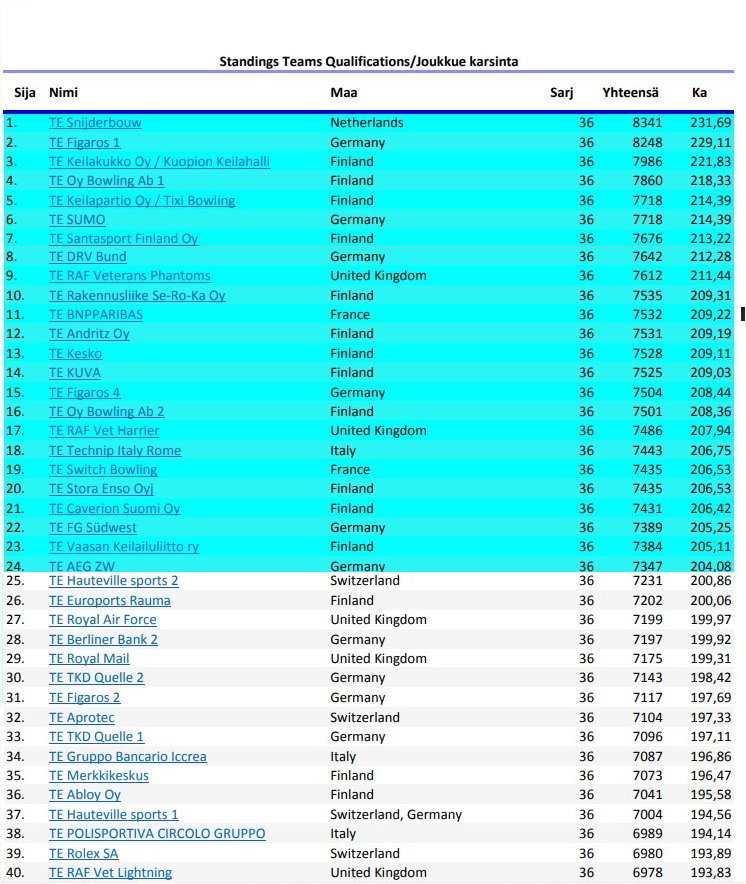This screenshot has height=884, width=746.
Task: Click the Ka column header
Action: (x=699, y=93)
